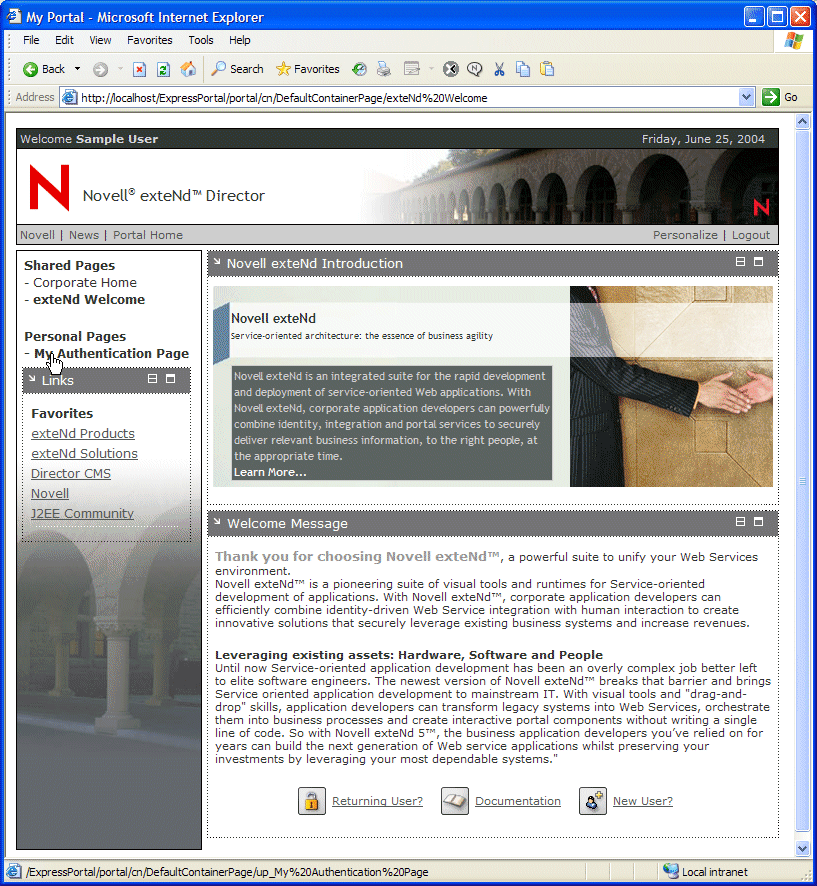Click the Edit page toolbar icon
This screenshot has height=886, width=817.
pyautogui.click(x=411, y=69)
